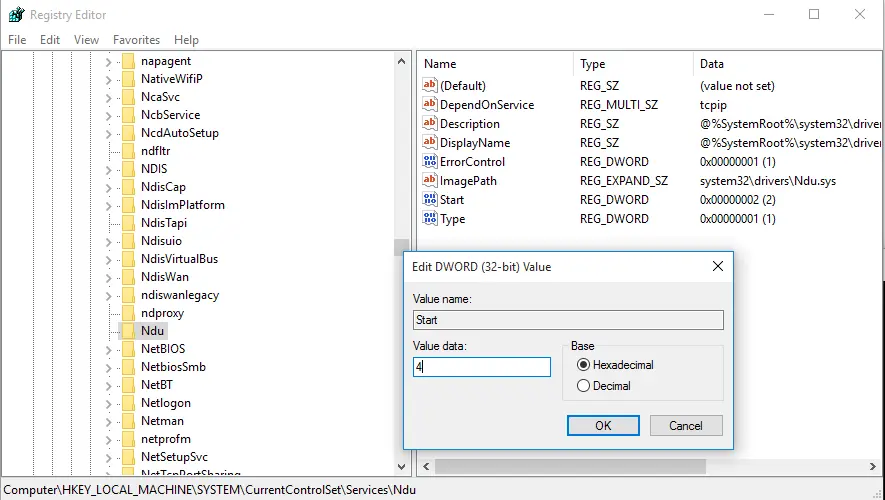885x500 pixels.
Task: Select the Ndu key in the tree
Action: [152, 331]
